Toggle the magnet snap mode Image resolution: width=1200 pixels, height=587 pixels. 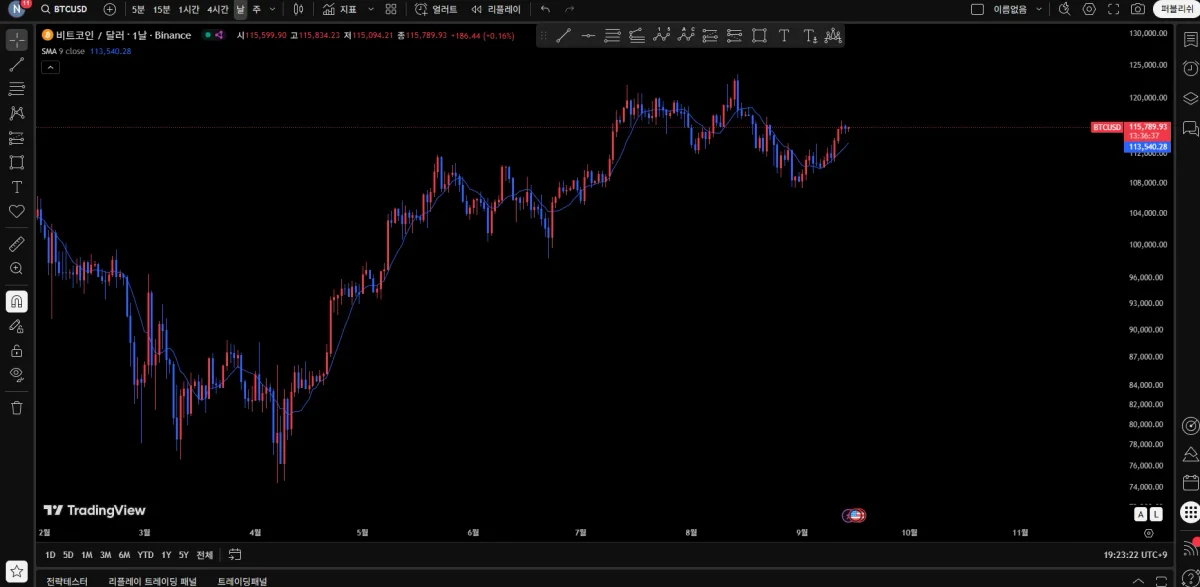tap(17, 301)
